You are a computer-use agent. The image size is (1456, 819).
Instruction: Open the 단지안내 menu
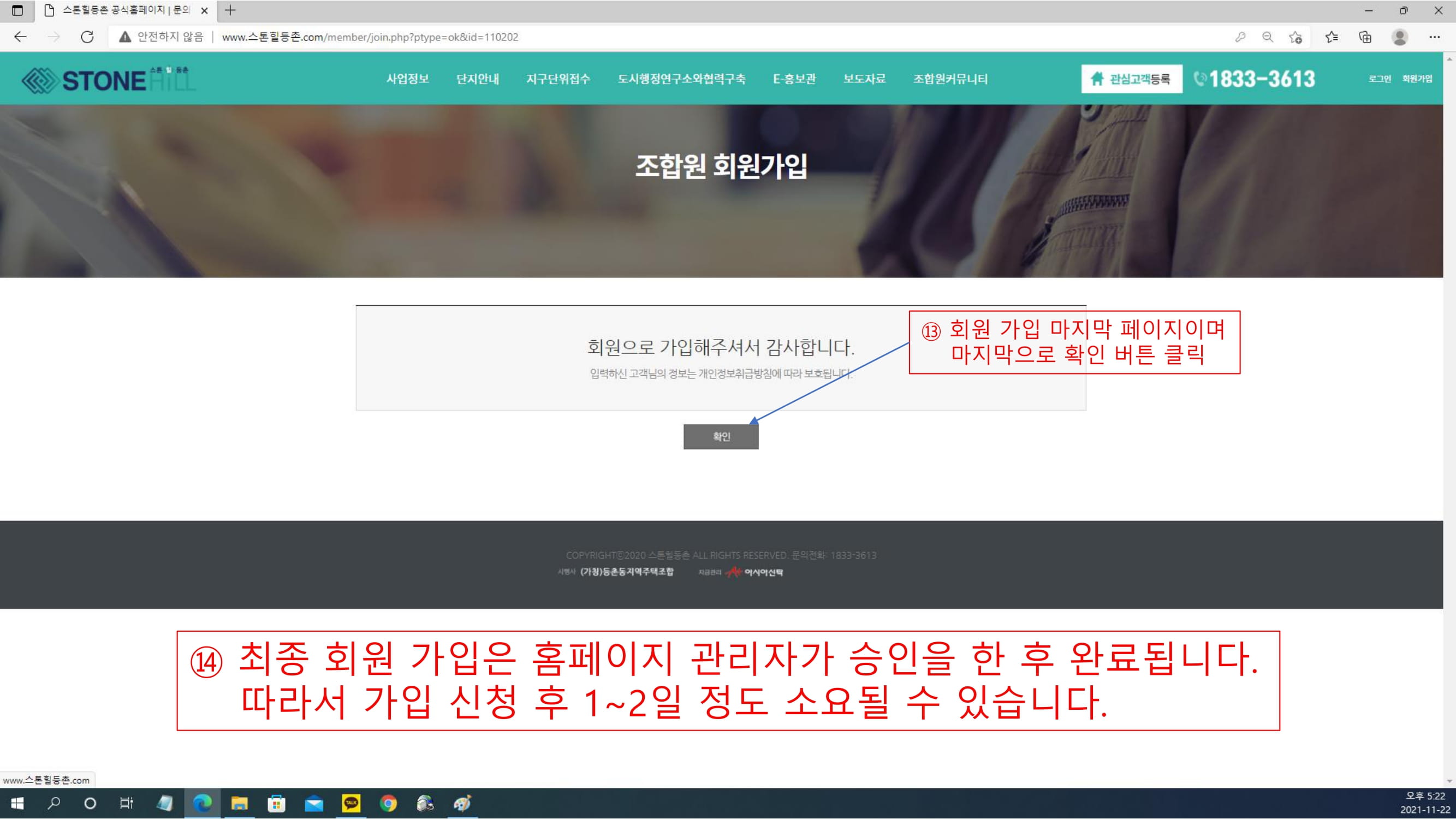click(x=478, y=79)
